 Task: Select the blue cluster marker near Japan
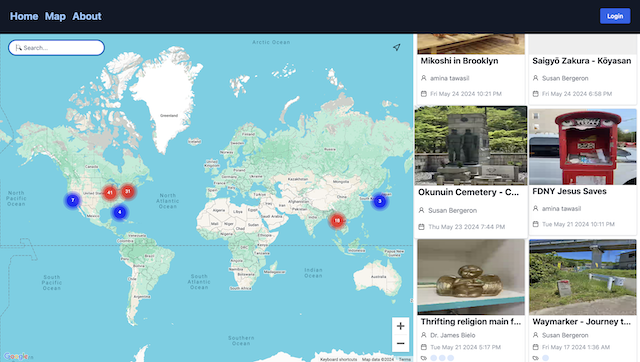[x=380, y=201]
